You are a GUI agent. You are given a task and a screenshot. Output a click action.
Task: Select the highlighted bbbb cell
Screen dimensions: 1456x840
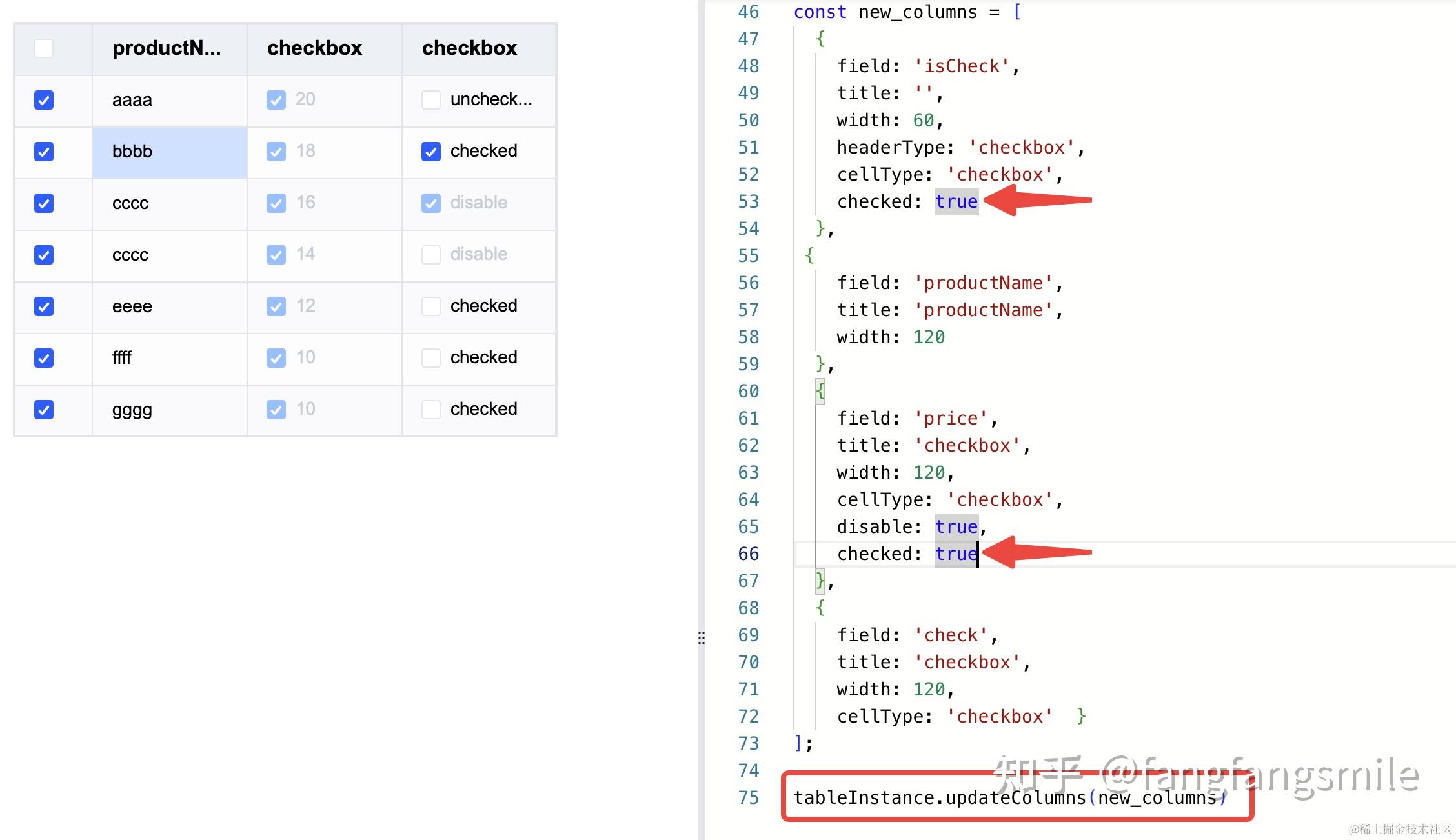(x=170, y=152)
